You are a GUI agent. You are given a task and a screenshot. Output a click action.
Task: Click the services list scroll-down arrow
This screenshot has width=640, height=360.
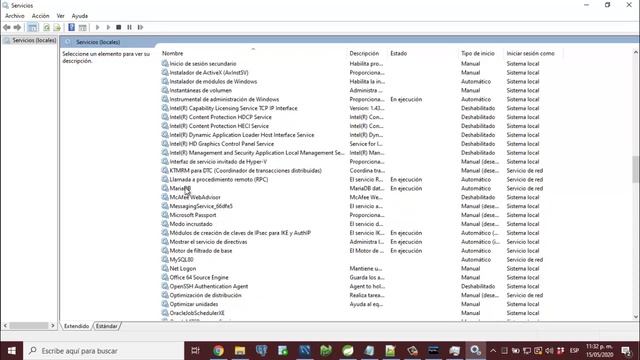tap(636, 317)
